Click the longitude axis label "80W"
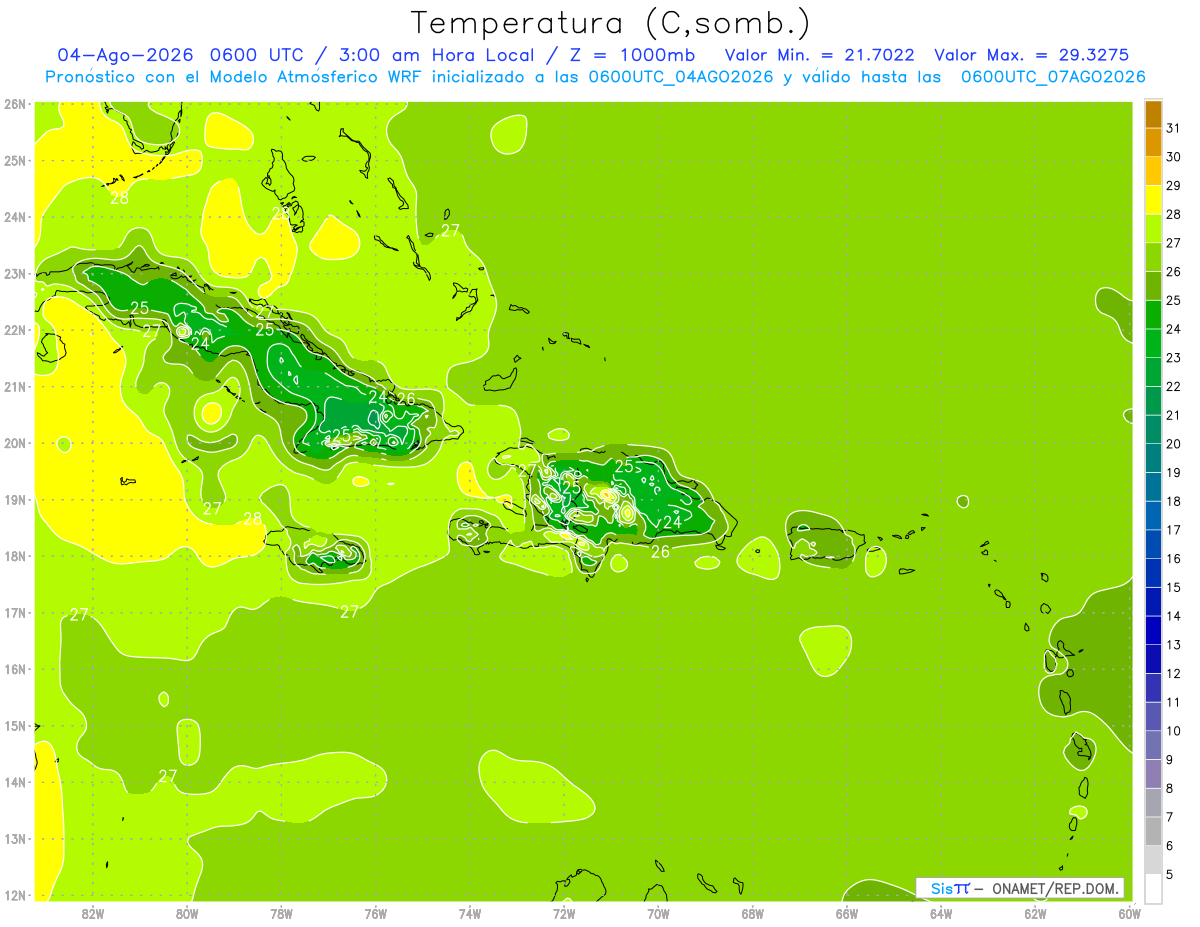The height and width of the screenshot is (927, 1200). [x=187, y=913]
